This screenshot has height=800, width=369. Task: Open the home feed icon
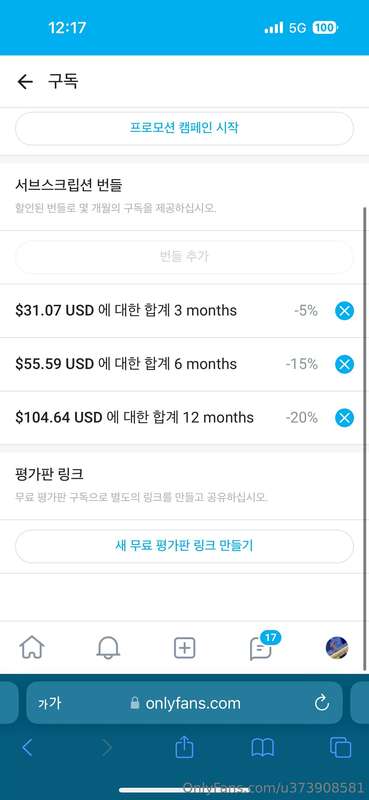pos(32,648)
